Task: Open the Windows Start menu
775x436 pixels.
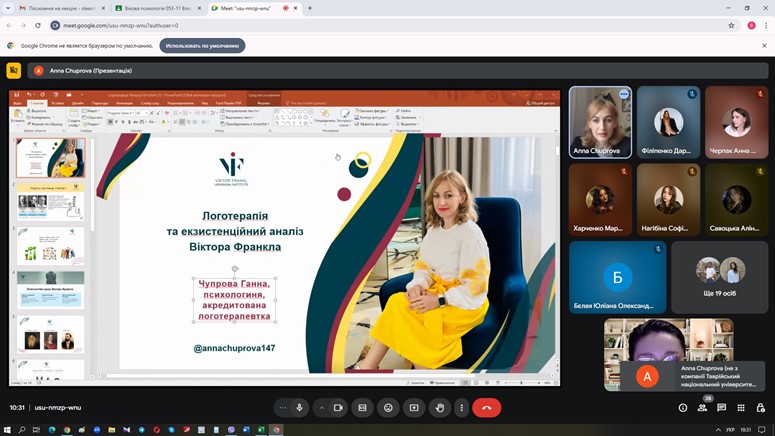Action: coord(7,430)
